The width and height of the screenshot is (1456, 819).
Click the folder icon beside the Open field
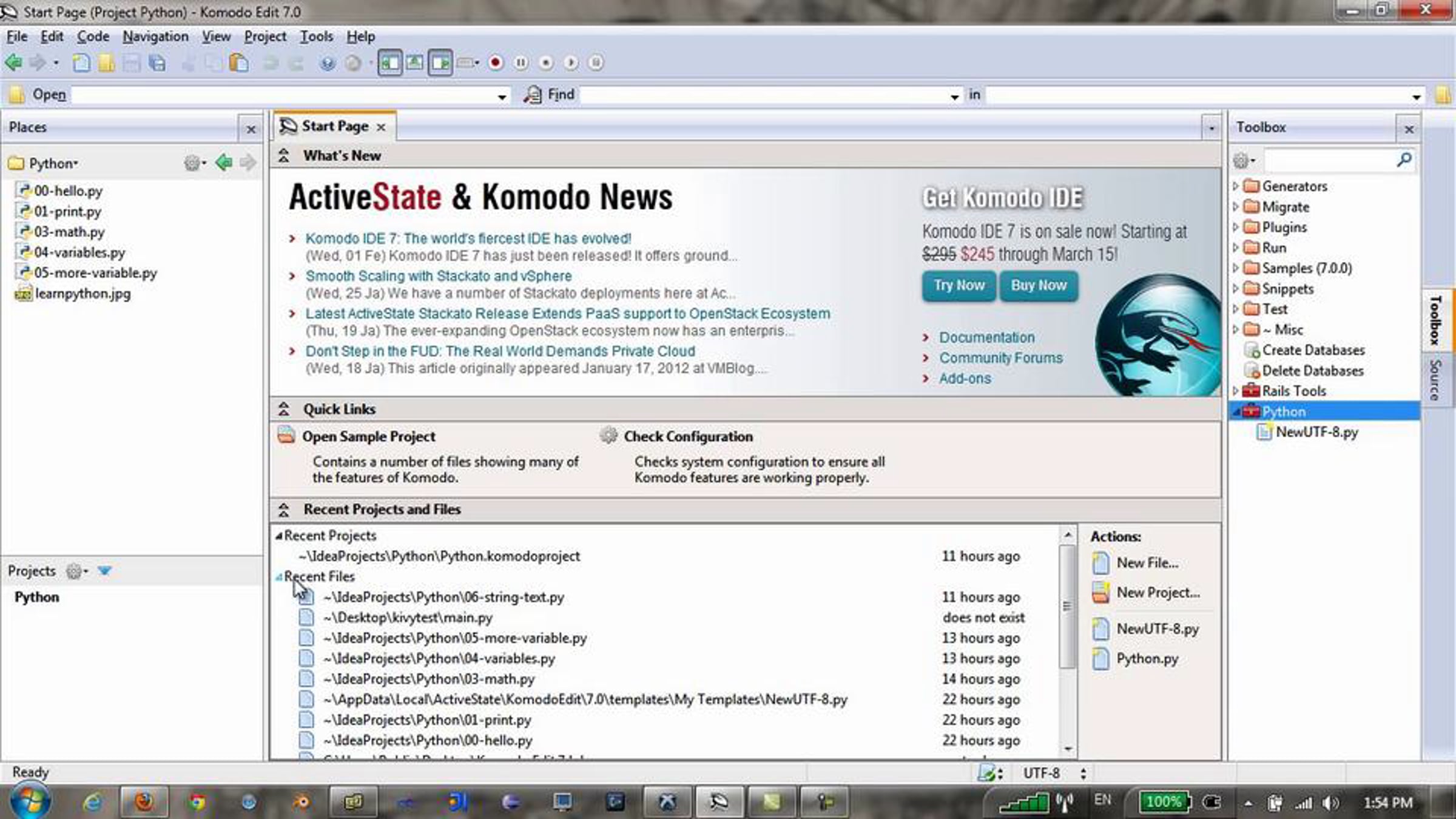pos(16,95)
